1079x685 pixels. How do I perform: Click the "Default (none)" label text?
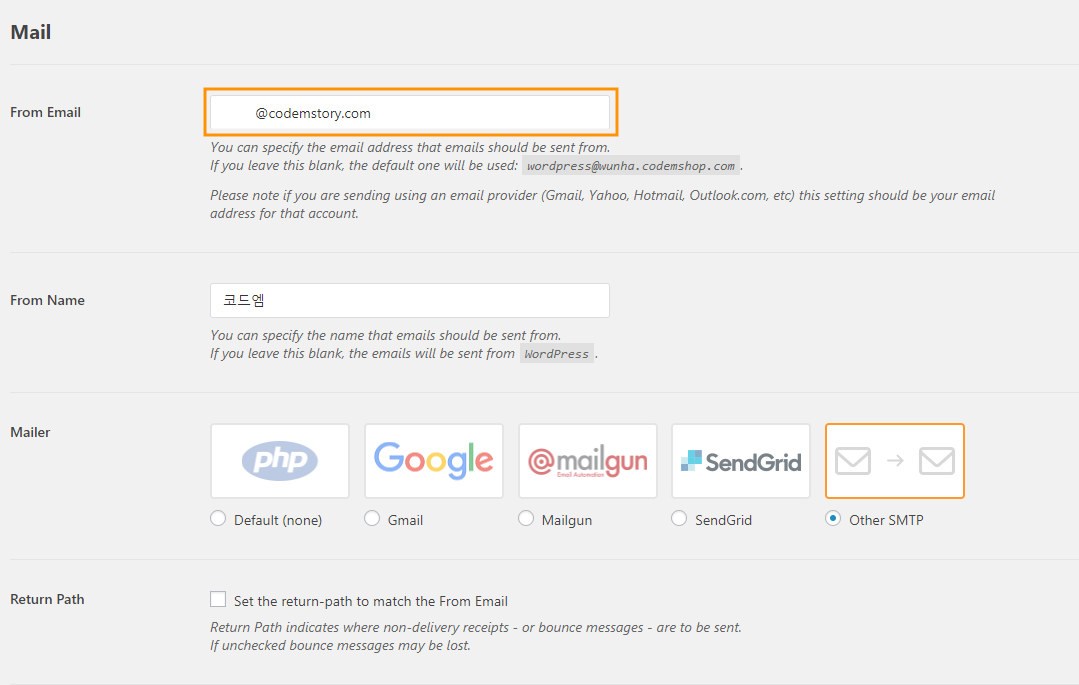(277, 520)
